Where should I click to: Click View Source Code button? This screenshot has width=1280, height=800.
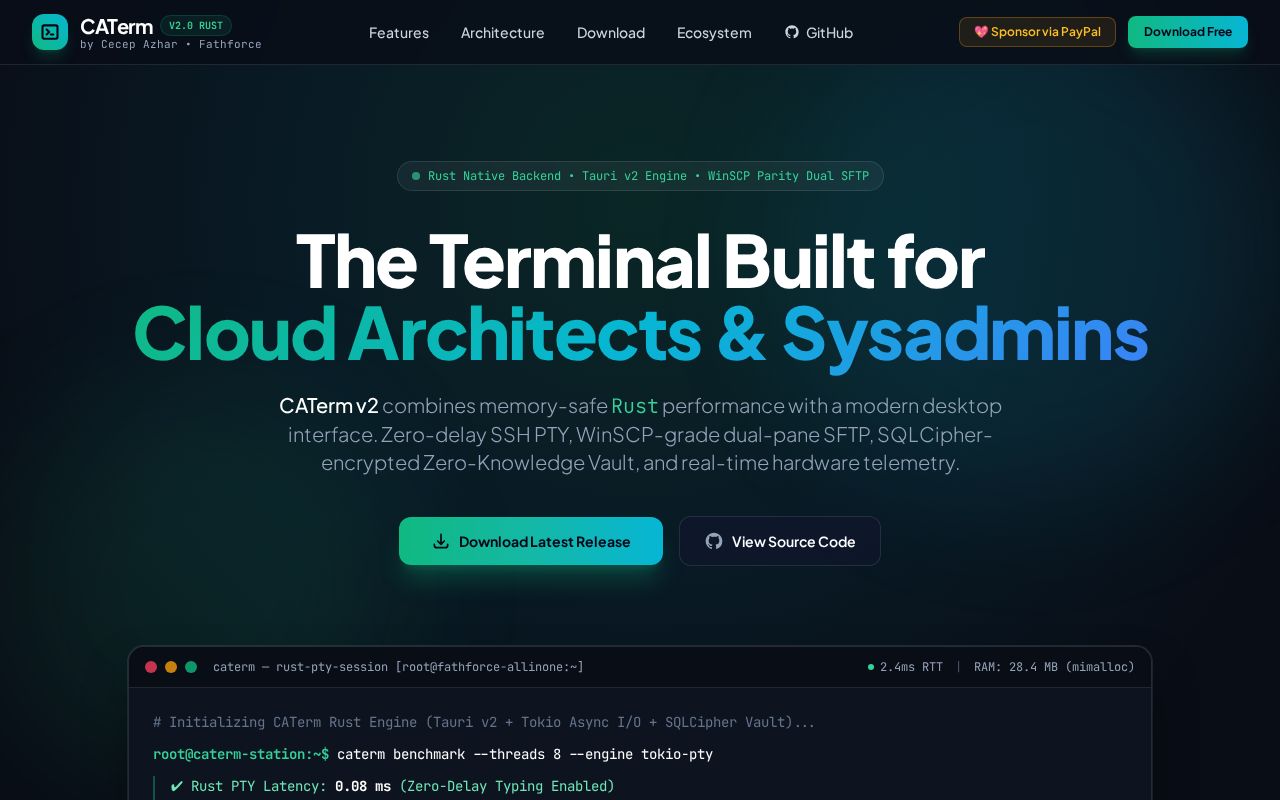click(780, 541)
